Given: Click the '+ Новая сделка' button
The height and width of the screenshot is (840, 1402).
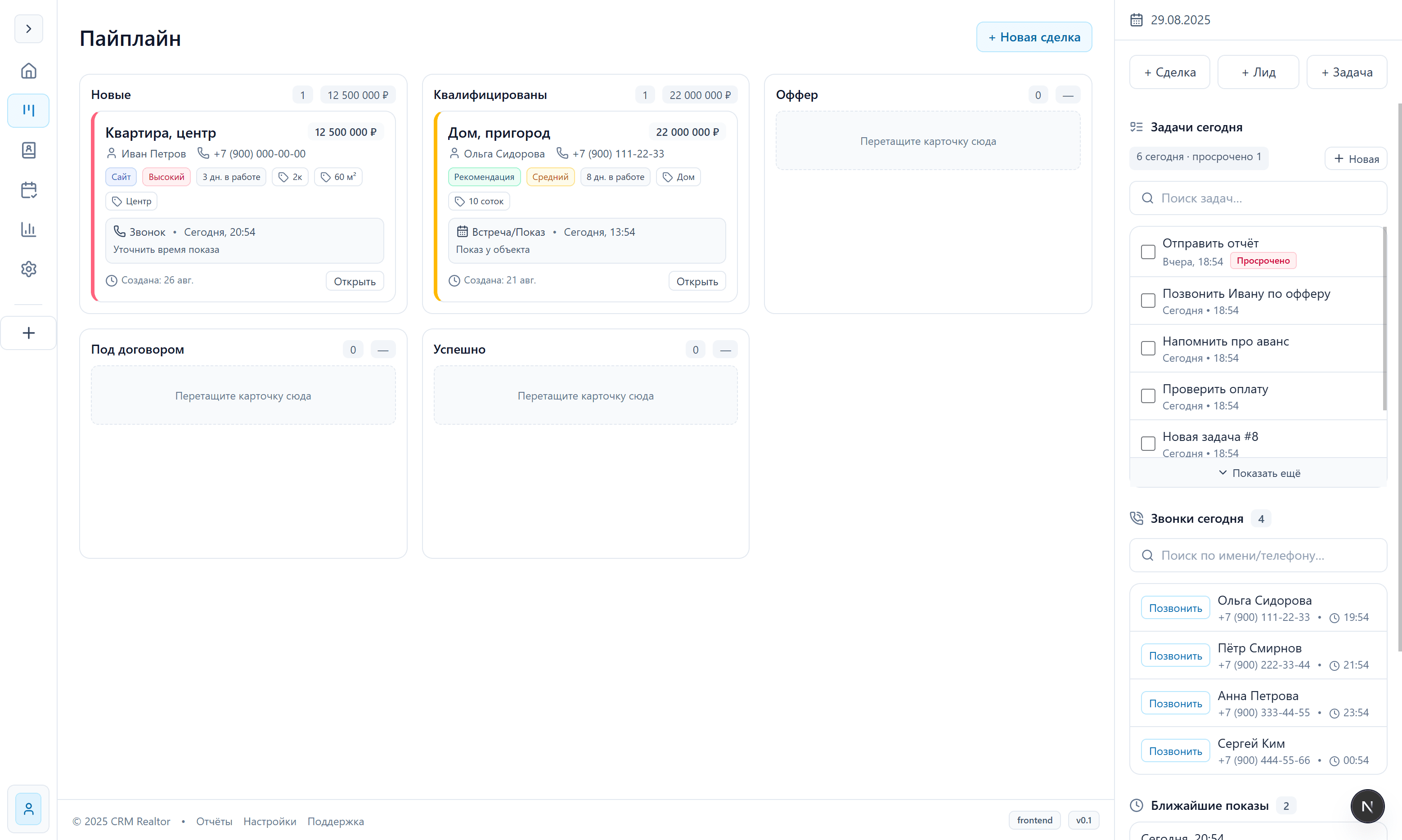Looking at the screenshot, I should [x=1034, y=37].
